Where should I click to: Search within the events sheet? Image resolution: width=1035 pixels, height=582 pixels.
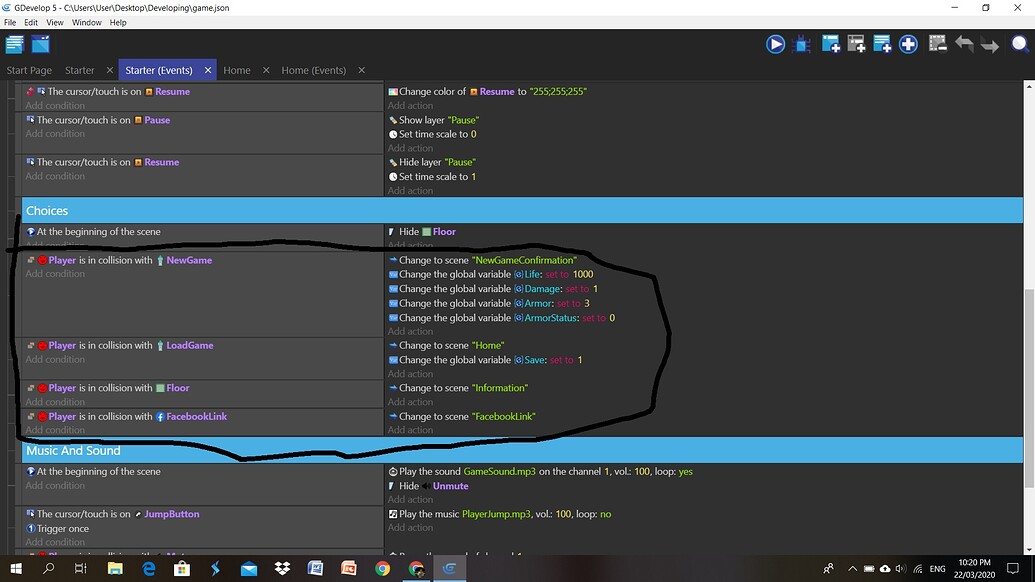(1019, 44)
